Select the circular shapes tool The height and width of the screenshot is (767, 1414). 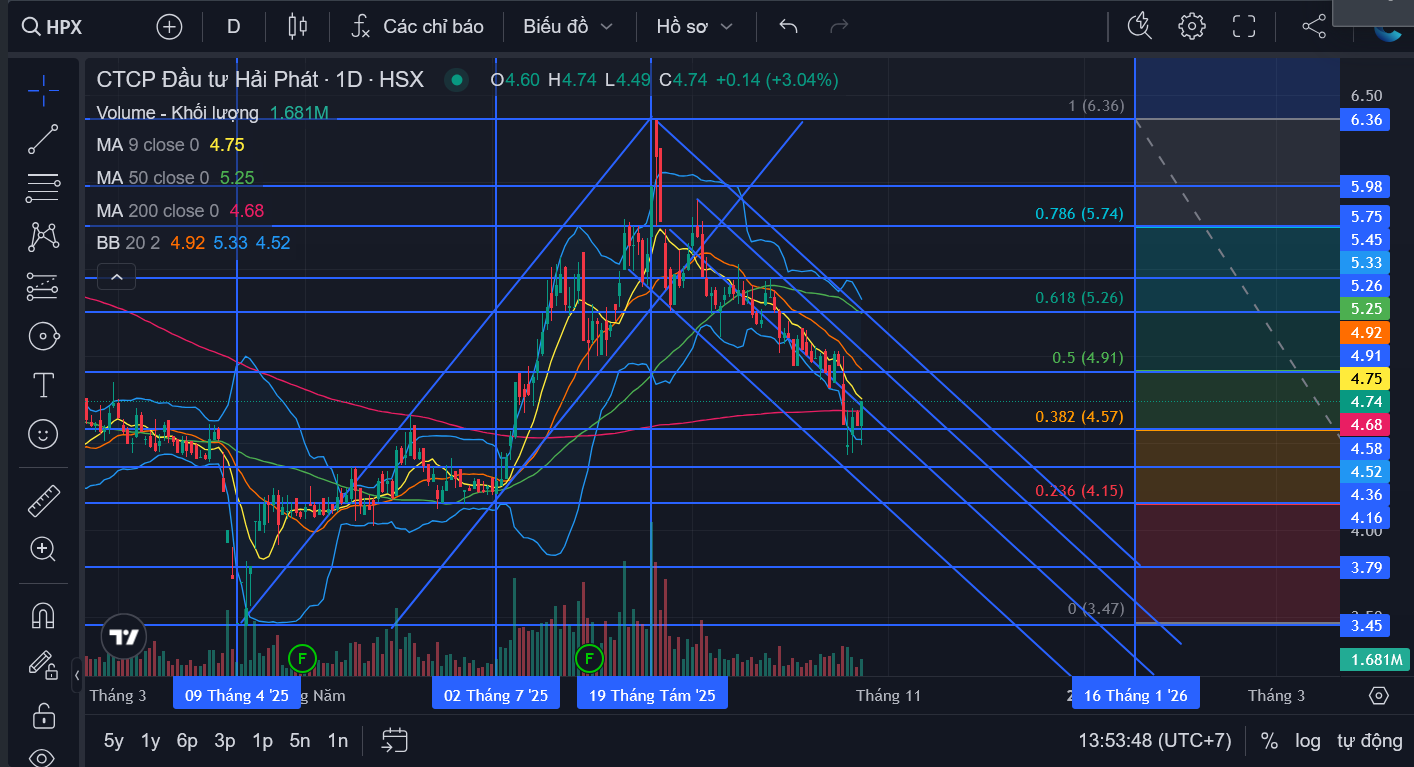pyautogui.click(x=43, y=335)
